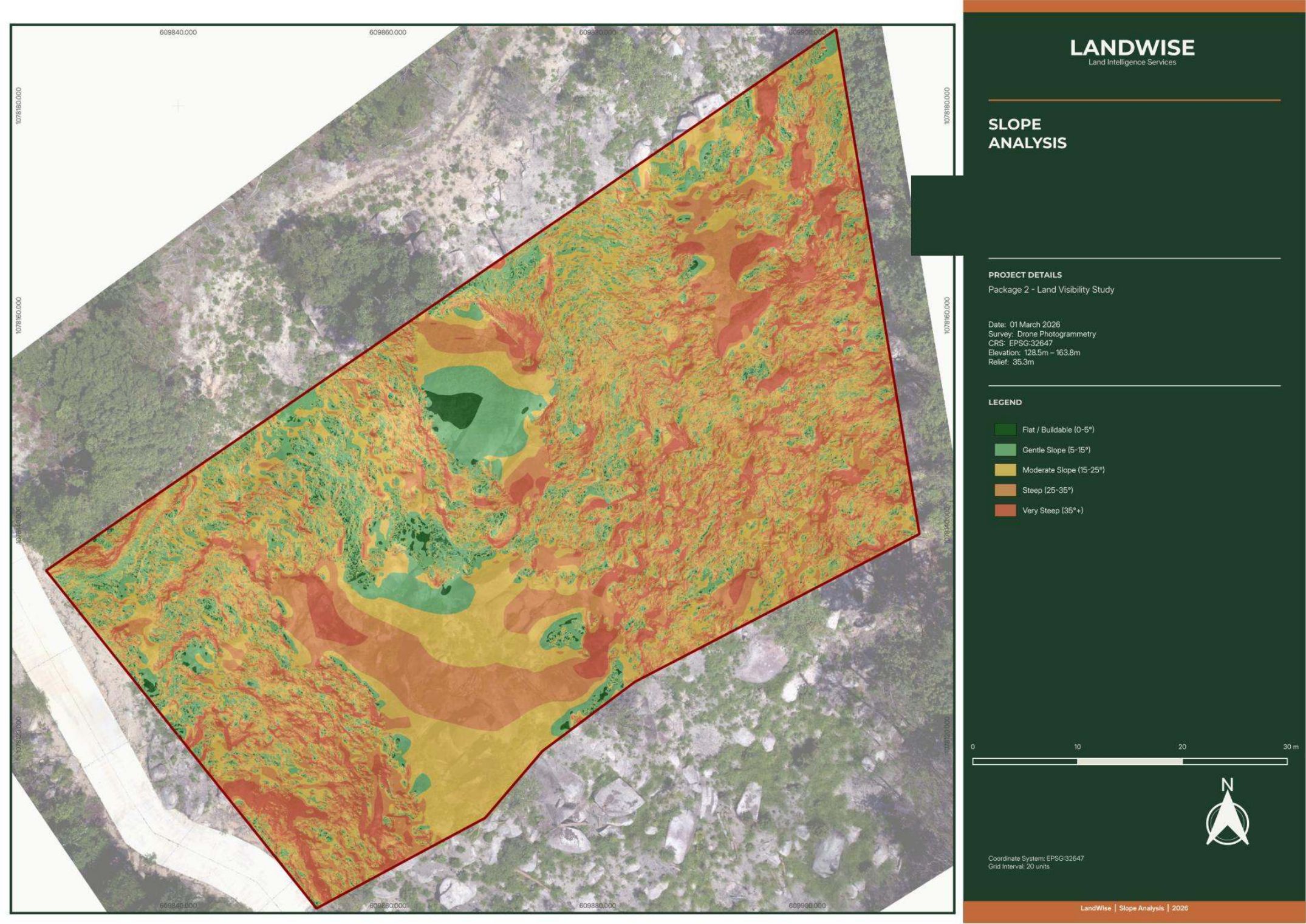The height and width of the screenshot is (924, 1306).
Task: Click the 'Land Intelligence Services' tagline
Action: tap(1132, 63)
